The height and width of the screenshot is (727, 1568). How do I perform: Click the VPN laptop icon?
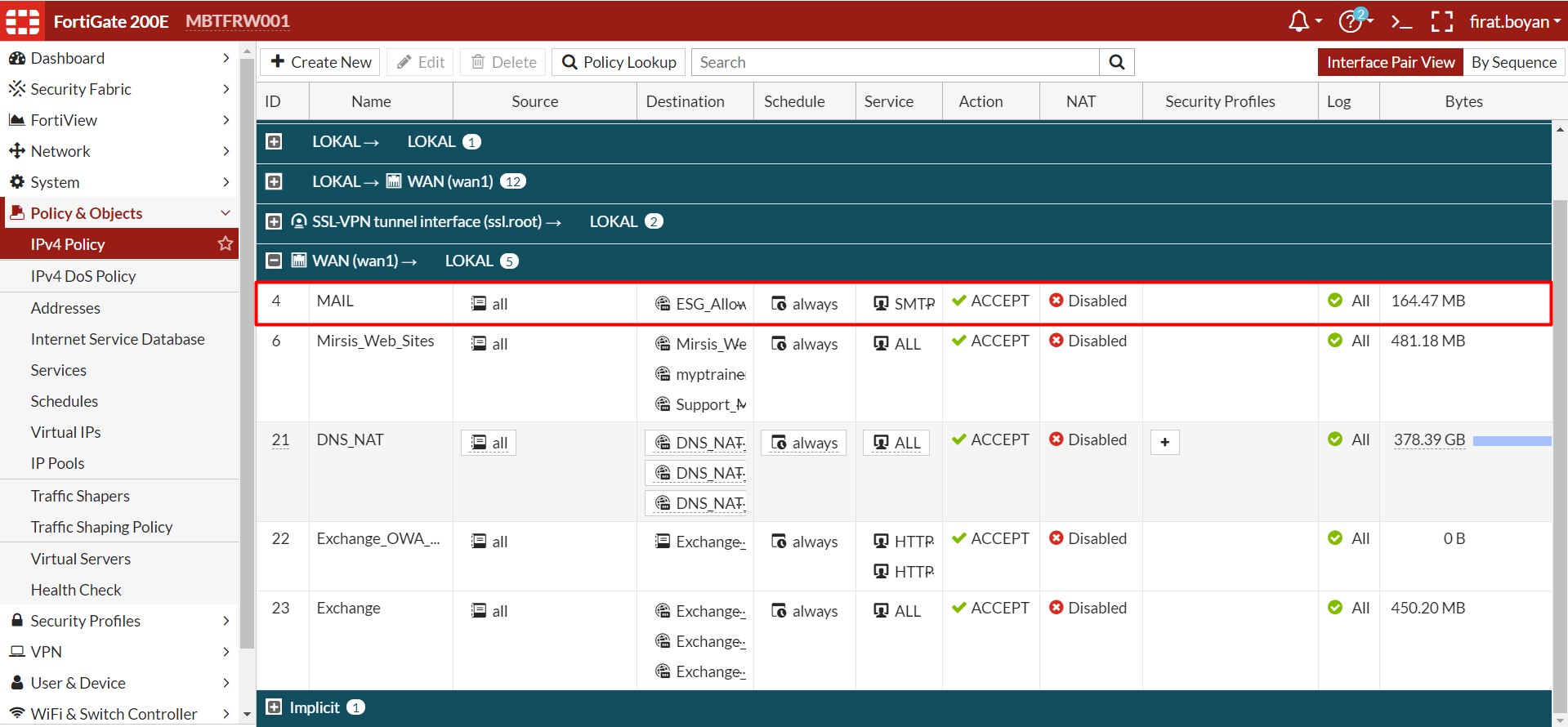coord(16,651)
